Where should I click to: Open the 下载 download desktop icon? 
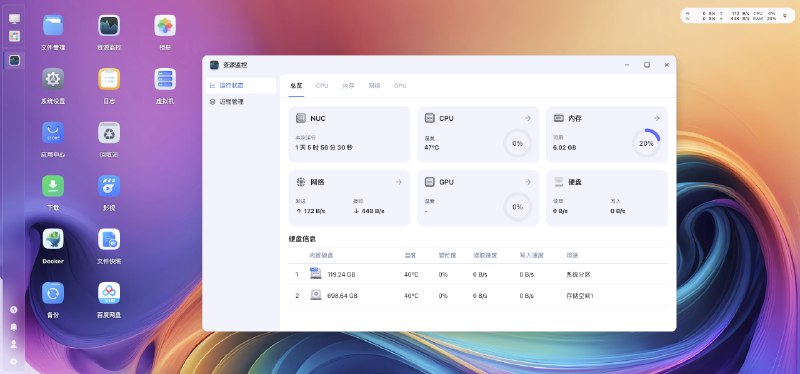(x=53, y=186)
